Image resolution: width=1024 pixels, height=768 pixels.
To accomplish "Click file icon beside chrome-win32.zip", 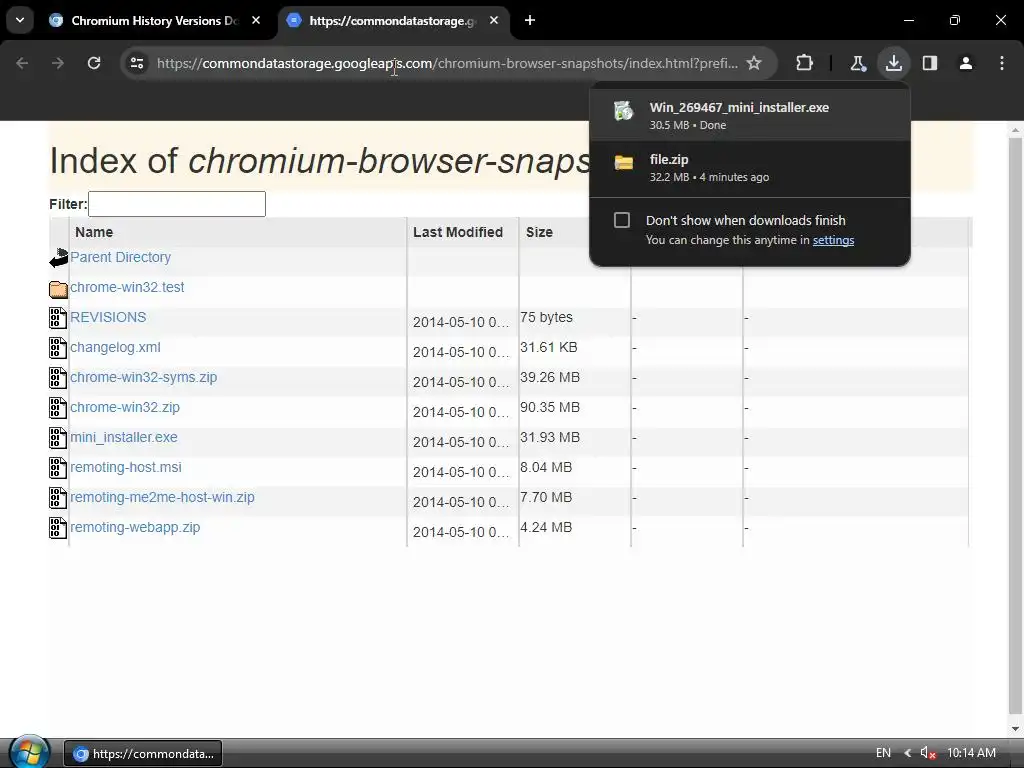I will click(x=58, y=408).
